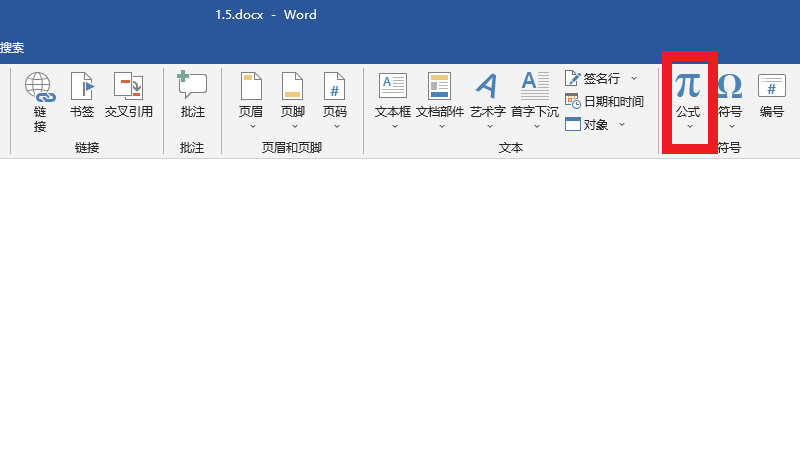This screenshot has width=800, height=450.
Task: Click the 链接 (Link) globe icon
Action: pyautogui.click(x=40, y=87)
